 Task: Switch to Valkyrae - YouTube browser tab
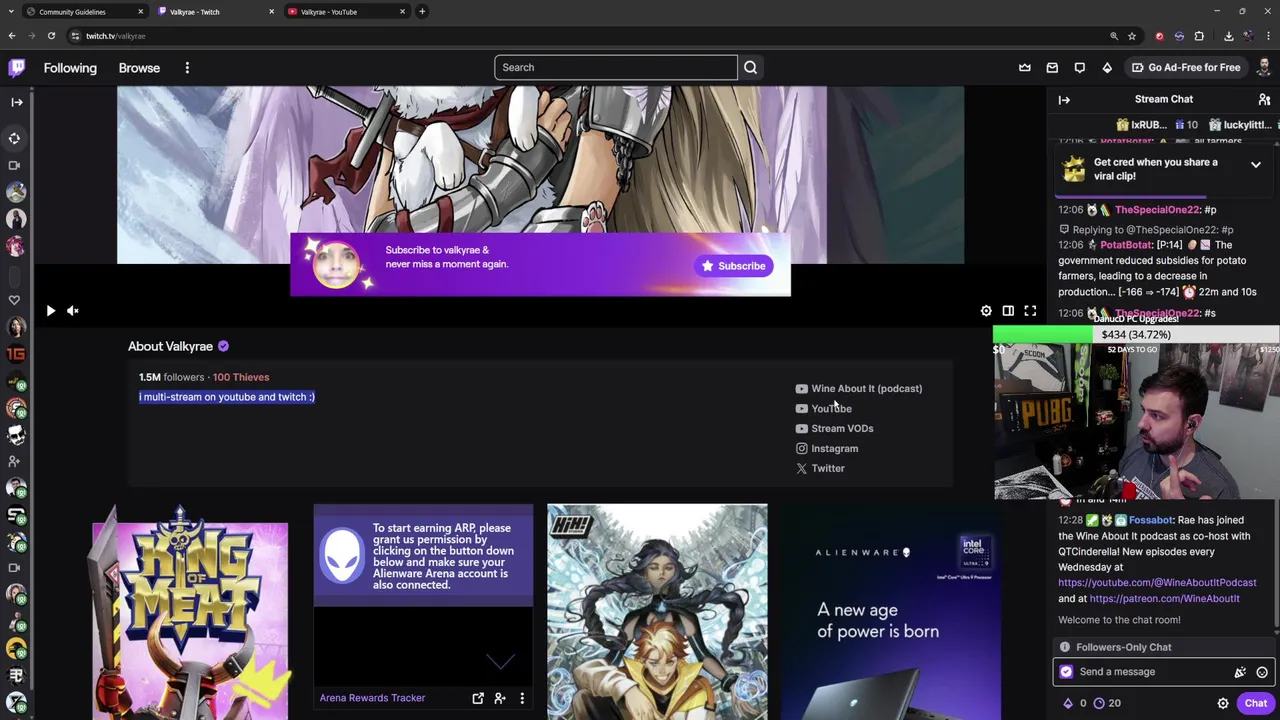coord(344,12)
